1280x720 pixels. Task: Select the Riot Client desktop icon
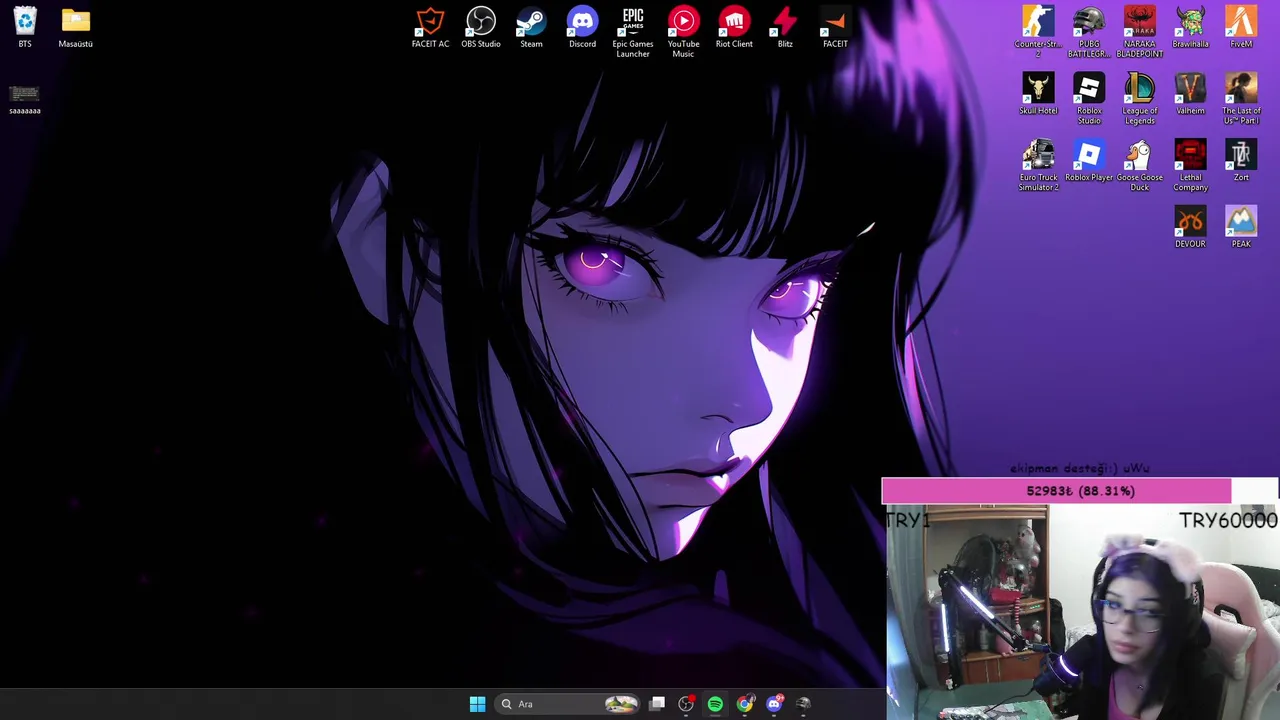pyautogui.click(x=734, y=28)
